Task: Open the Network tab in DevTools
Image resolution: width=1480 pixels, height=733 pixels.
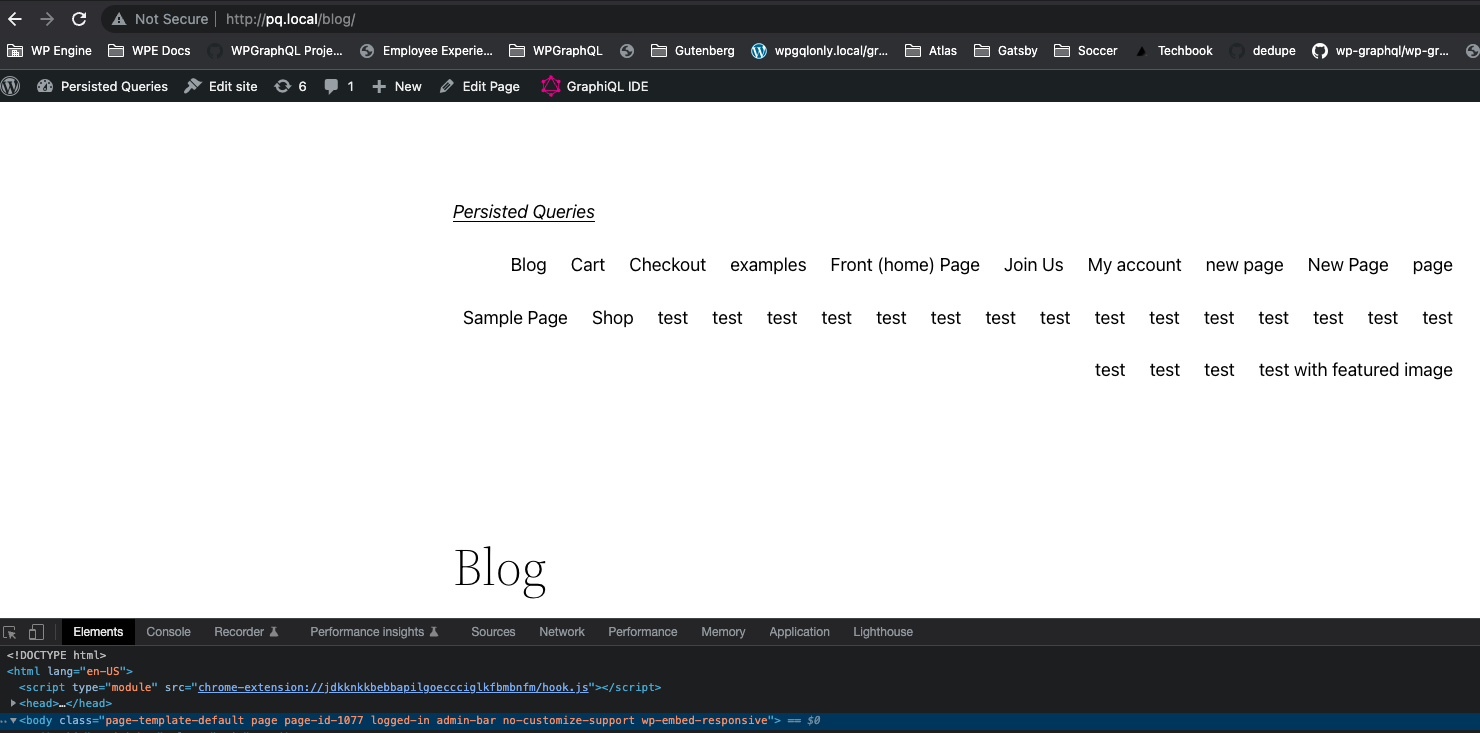Action: pos(561,631)
